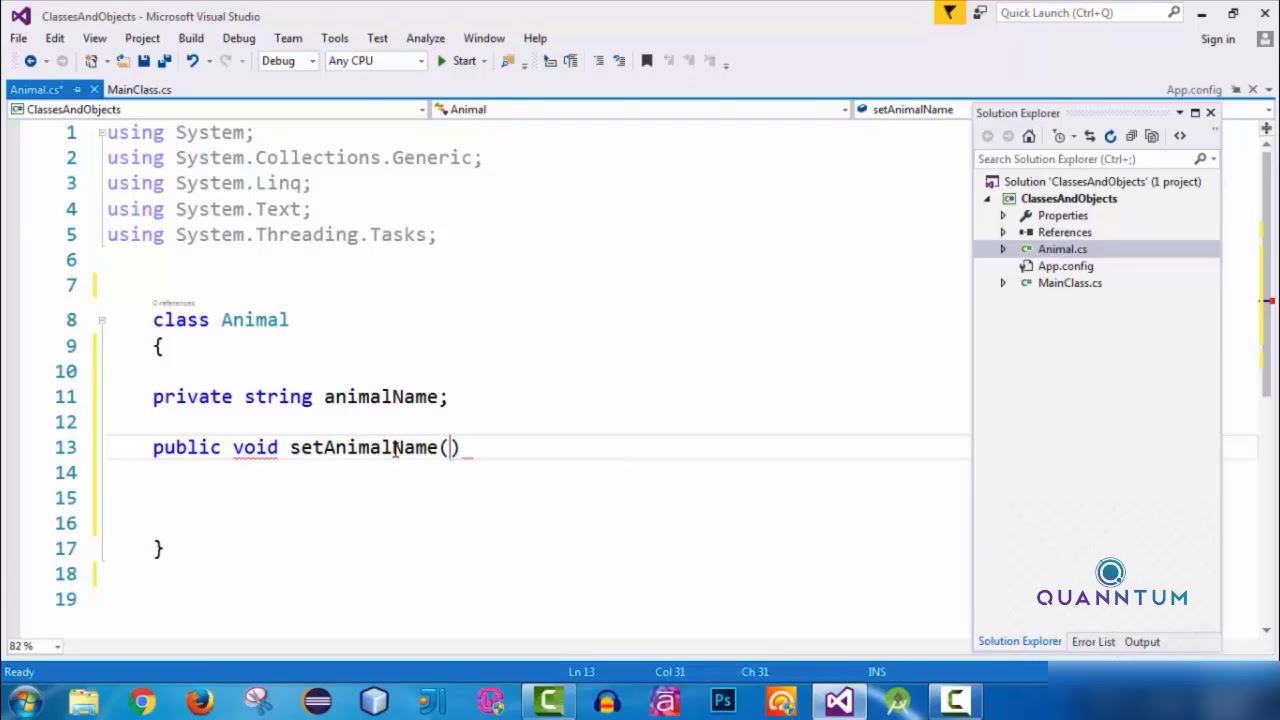Click the notifications flag icon in title bar

[x=949, y=13]
